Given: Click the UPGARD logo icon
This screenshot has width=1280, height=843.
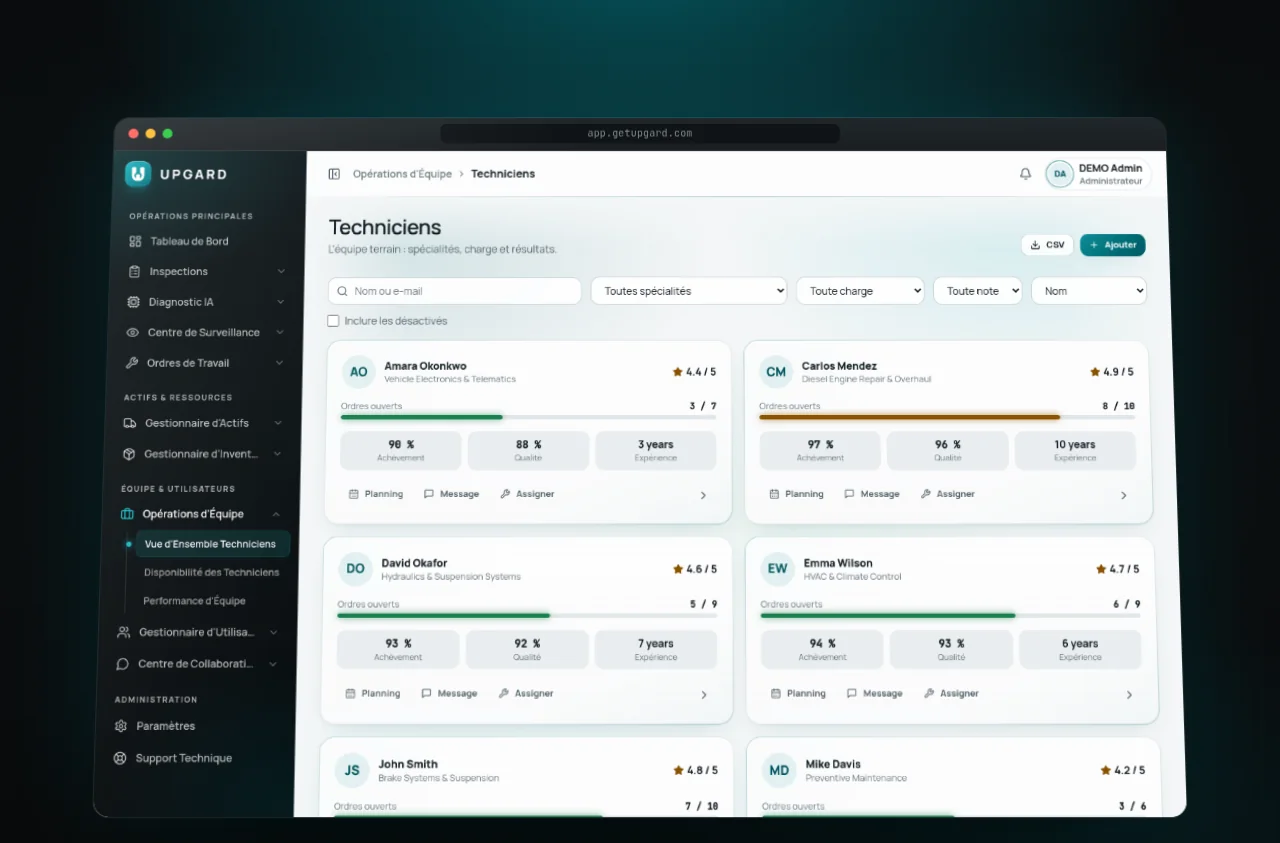Looking at the screenshot, I should click(x=138, y=174).
